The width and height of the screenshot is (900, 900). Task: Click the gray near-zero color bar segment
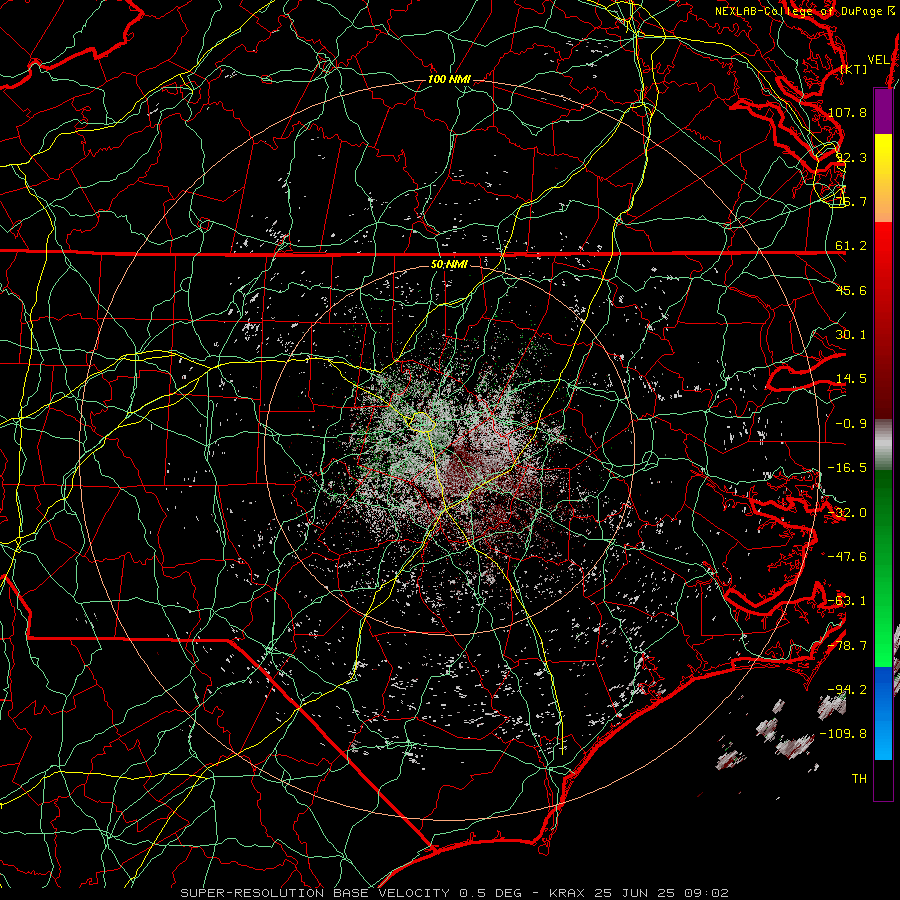point(883,445)
